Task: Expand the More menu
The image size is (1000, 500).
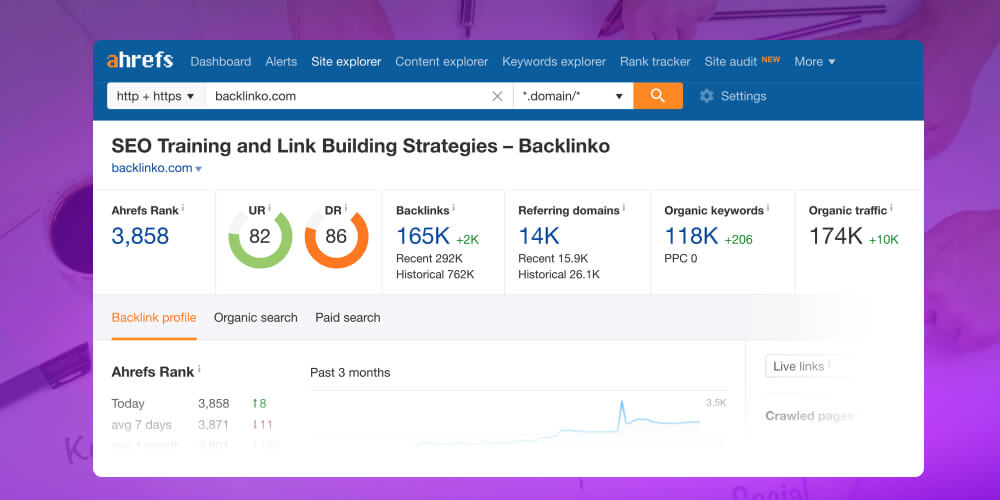Action: click(x=814, y=61)
